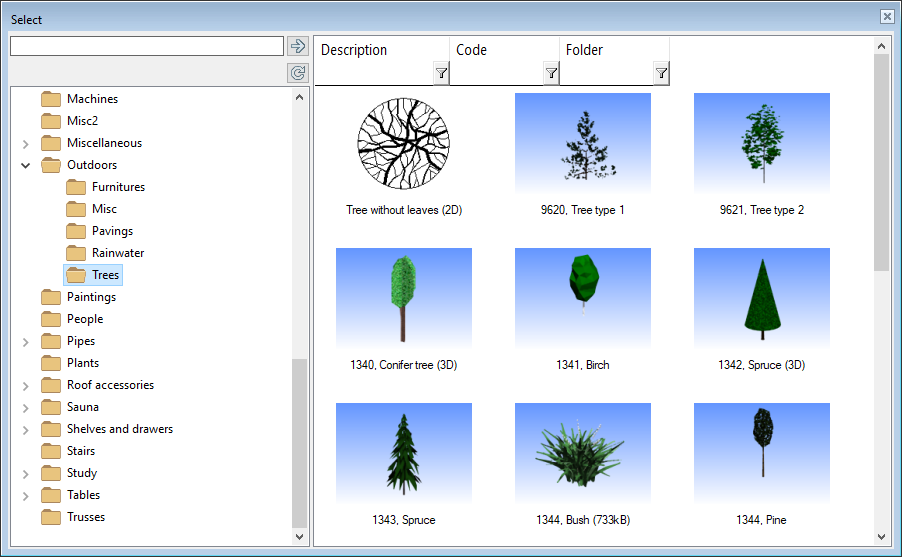Click the thumbnail list scroll down arrow
The width and height of the screenshot is (902, 557).
[x=881, y=536]
